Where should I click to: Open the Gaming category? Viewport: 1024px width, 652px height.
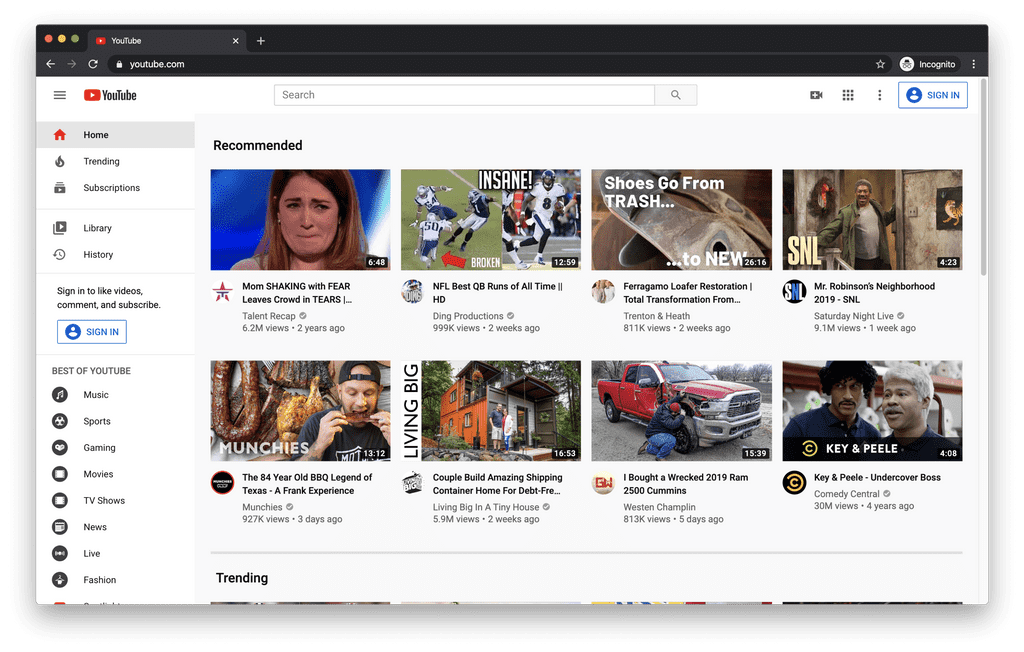tap(116, 448)
